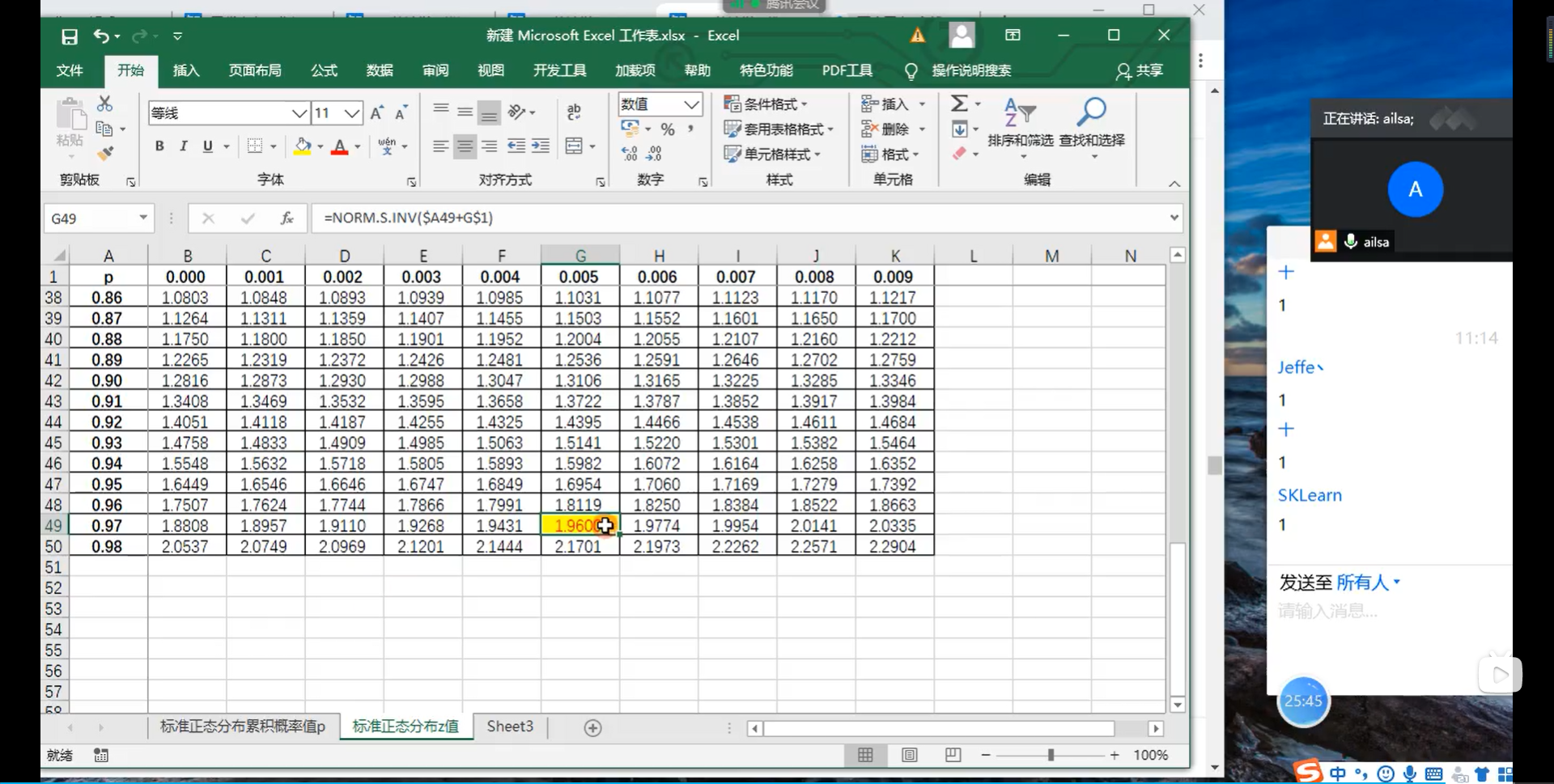This screenshot has width=1554, height=784.
Task: Click the font color red A swatch
Action: click(x=340, y=146)
